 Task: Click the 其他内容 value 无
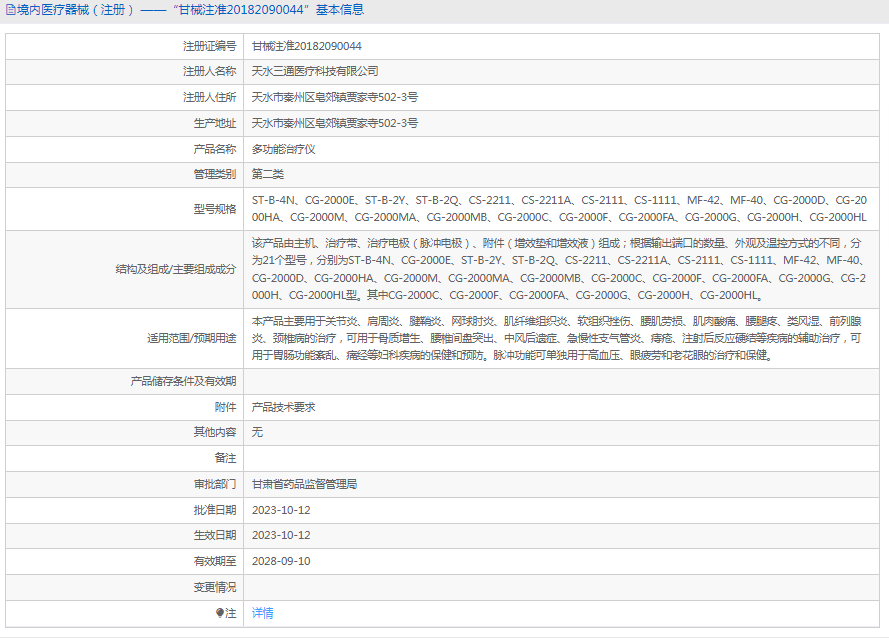(x=257, y=432)
